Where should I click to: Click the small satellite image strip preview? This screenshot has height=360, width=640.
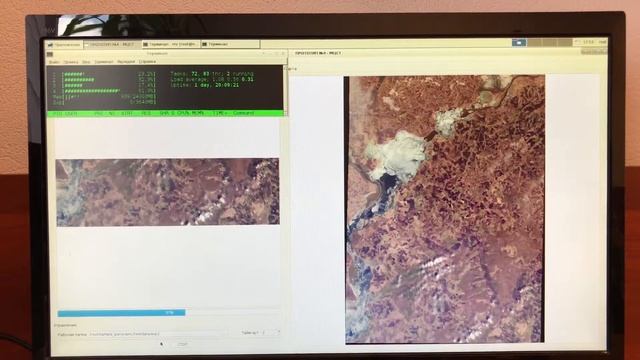tap(167, 192)
